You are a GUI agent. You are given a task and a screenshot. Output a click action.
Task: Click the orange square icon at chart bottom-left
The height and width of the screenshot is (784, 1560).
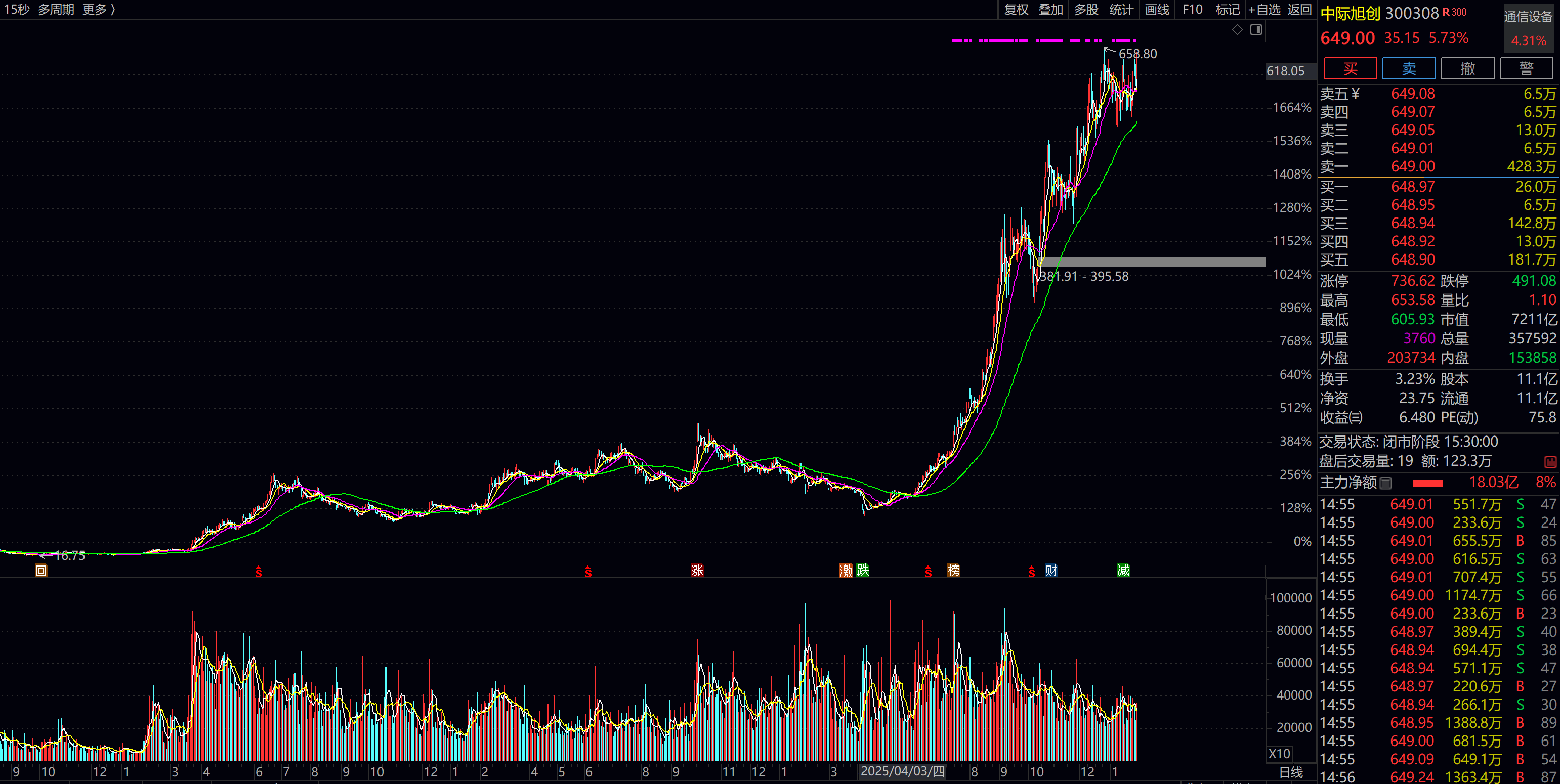click(x=40, y=570)
